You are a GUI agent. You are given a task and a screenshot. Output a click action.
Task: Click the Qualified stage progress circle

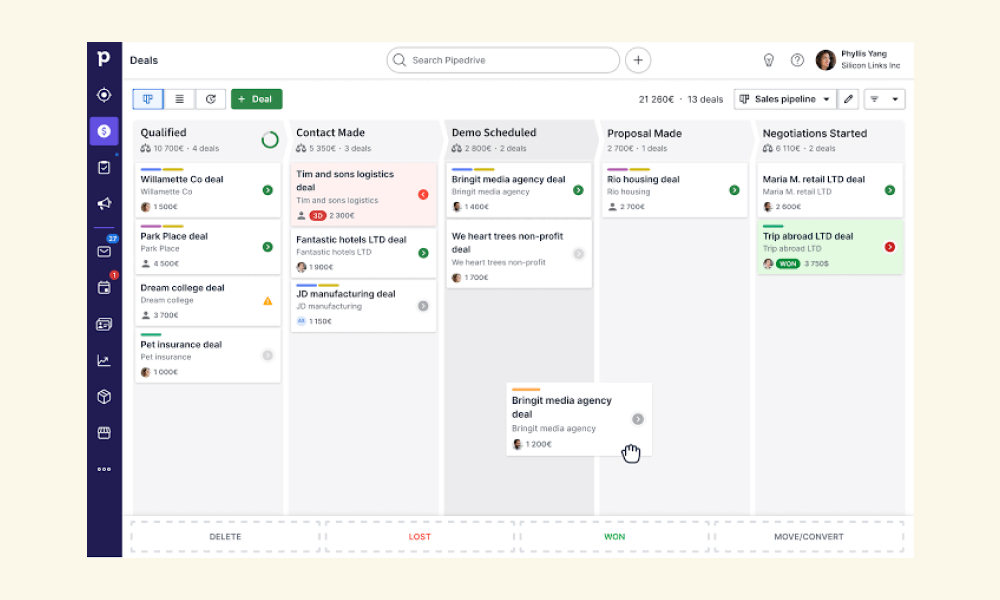[270, 140]
